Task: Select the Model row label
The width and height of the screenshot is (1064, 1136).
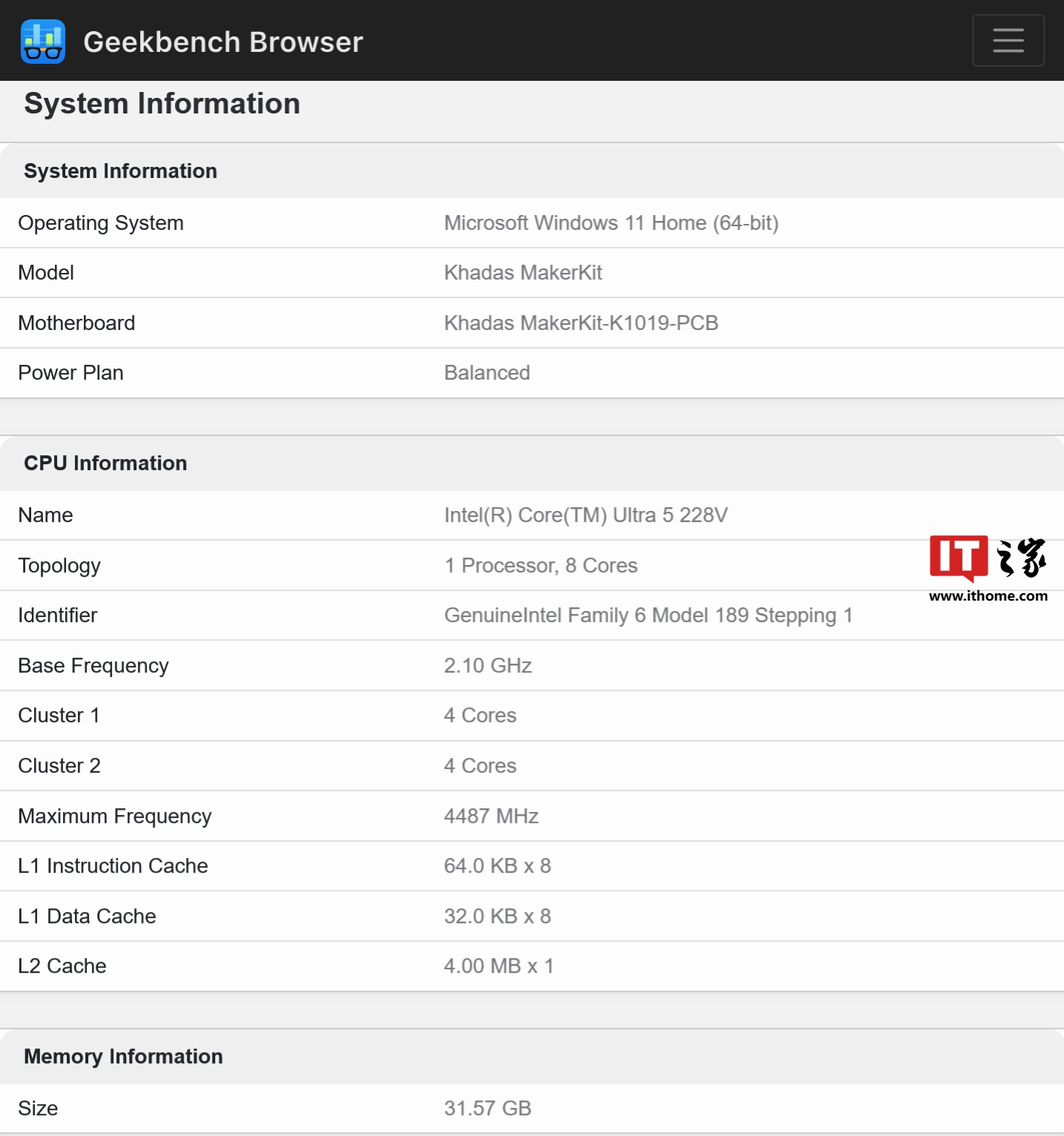Action: click(46, 273)
